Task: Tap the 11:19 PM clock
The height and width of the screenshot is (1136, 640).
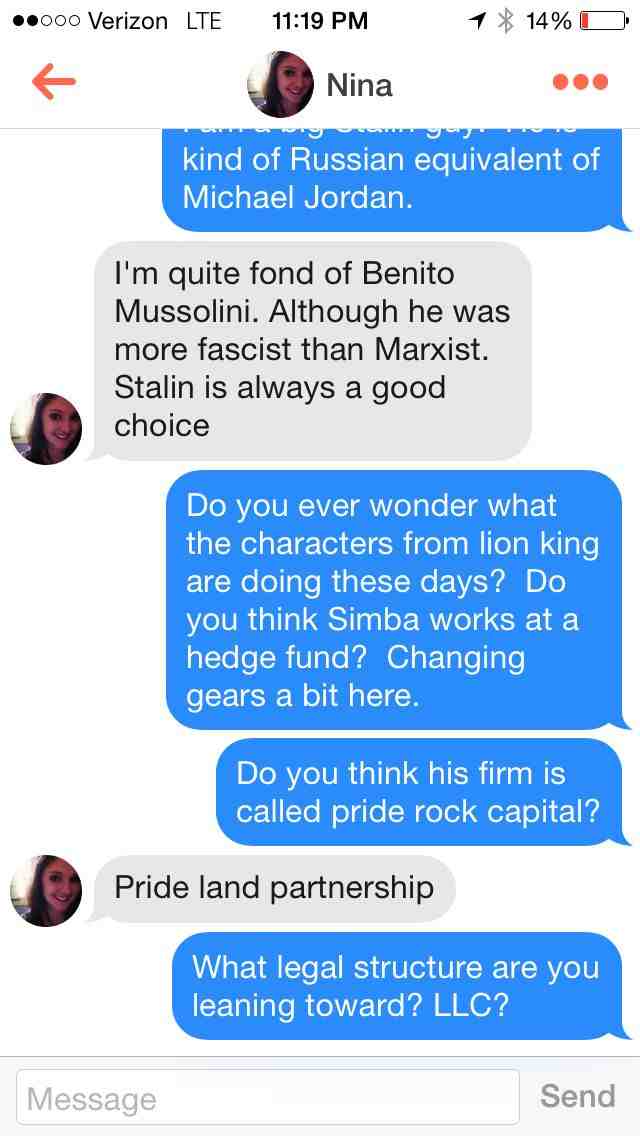Action: pos(319,20)
